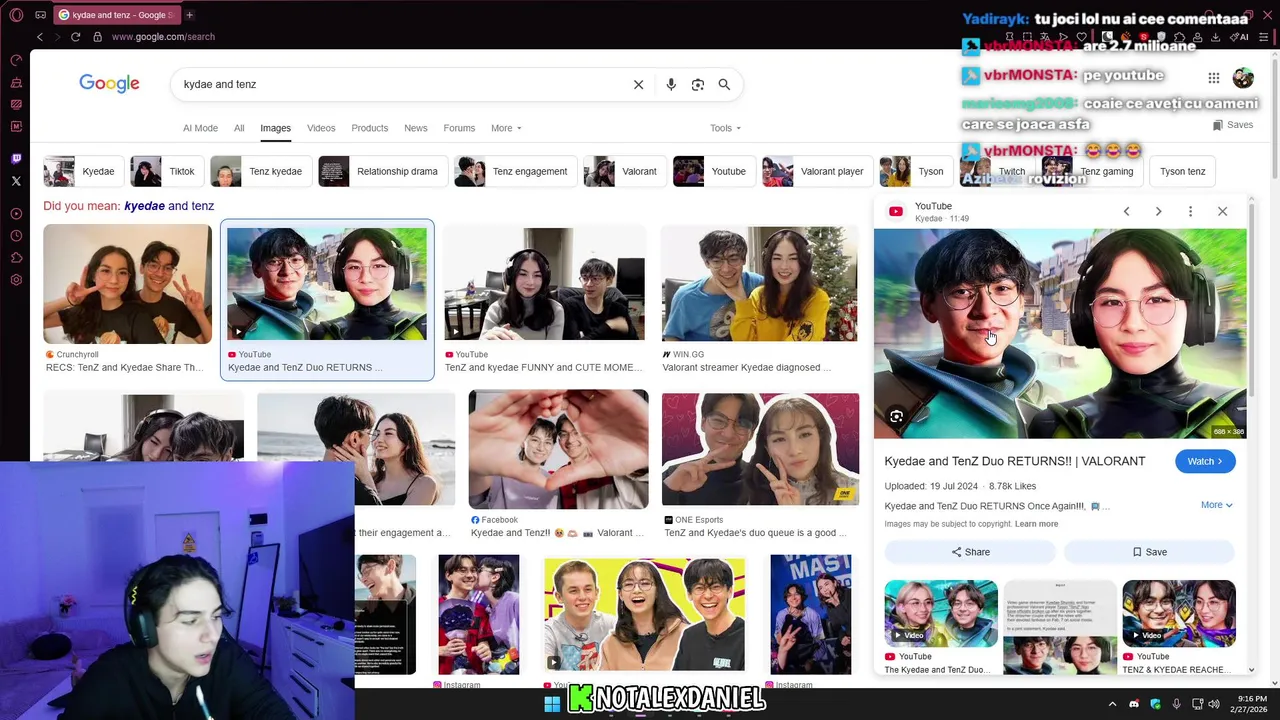The height and width of the screenshot is (720, 1280).
Task: Open the Windows Start menu
Action: click(552, 704)
